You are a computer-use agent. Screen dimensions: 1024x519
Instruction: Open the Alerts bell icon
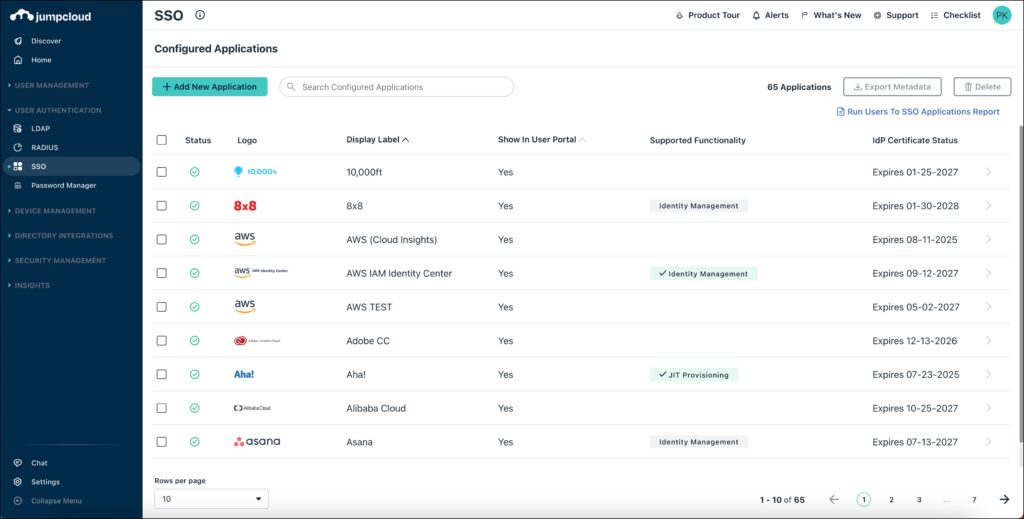tap(755, 15)
